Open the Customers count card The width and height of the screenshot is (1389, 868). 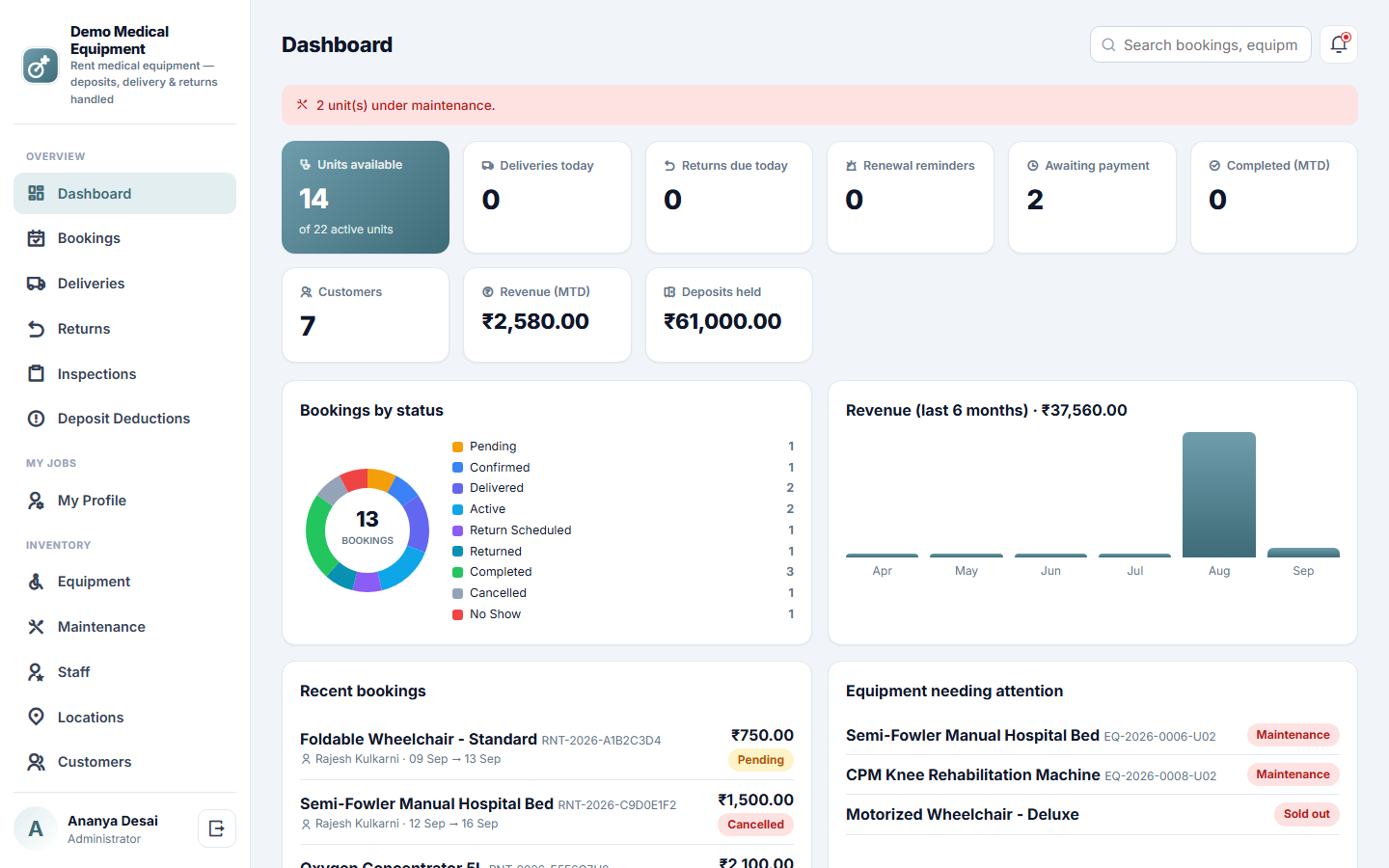(366, 315)
